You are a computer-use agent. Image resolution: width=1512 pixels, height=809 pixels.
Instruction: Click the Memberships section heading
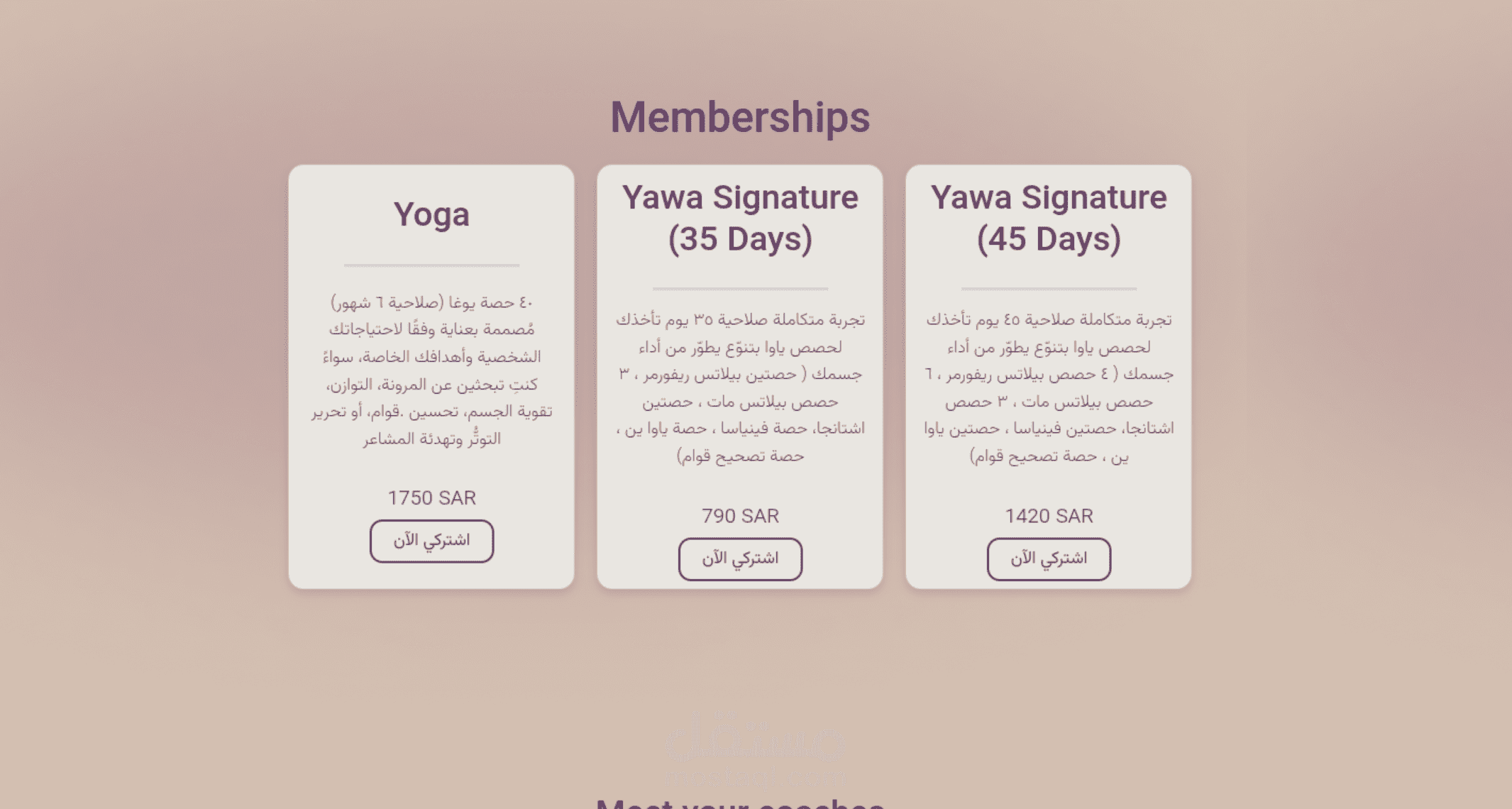point(740,117)
